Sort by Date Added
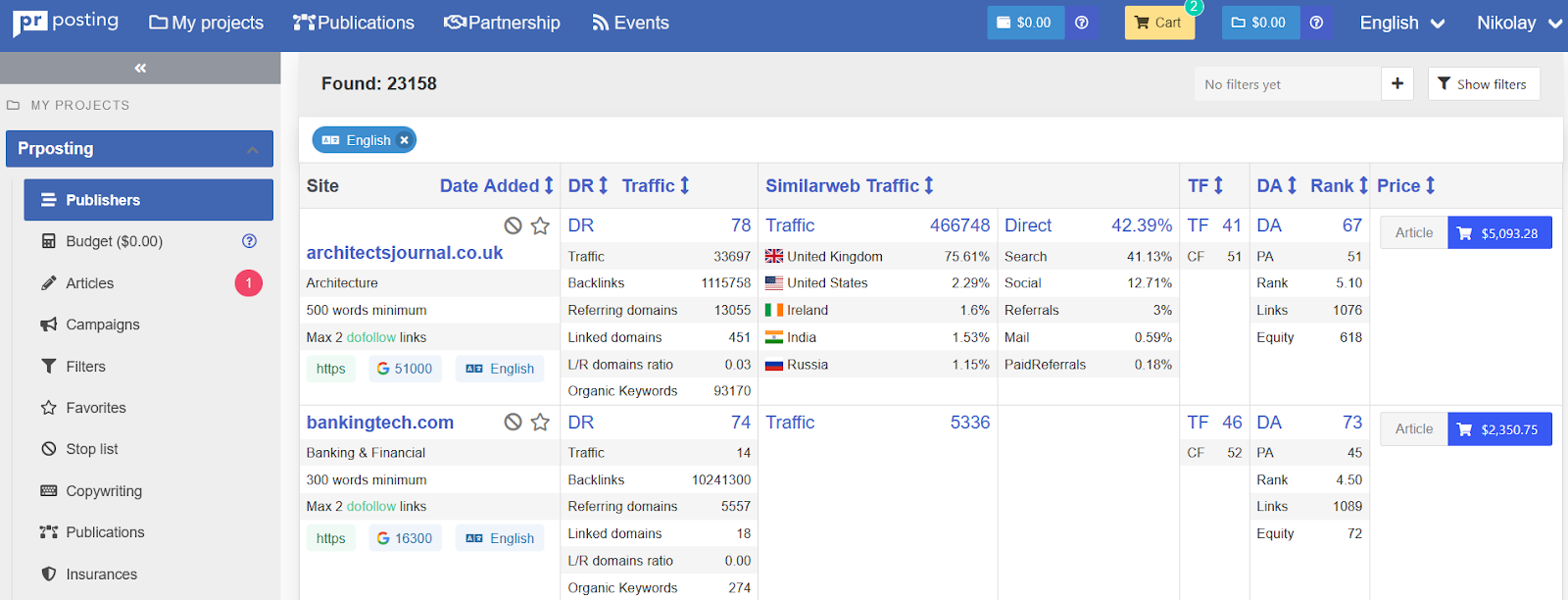The width and height of the screenshot is (1568, 600). [497, 185]
